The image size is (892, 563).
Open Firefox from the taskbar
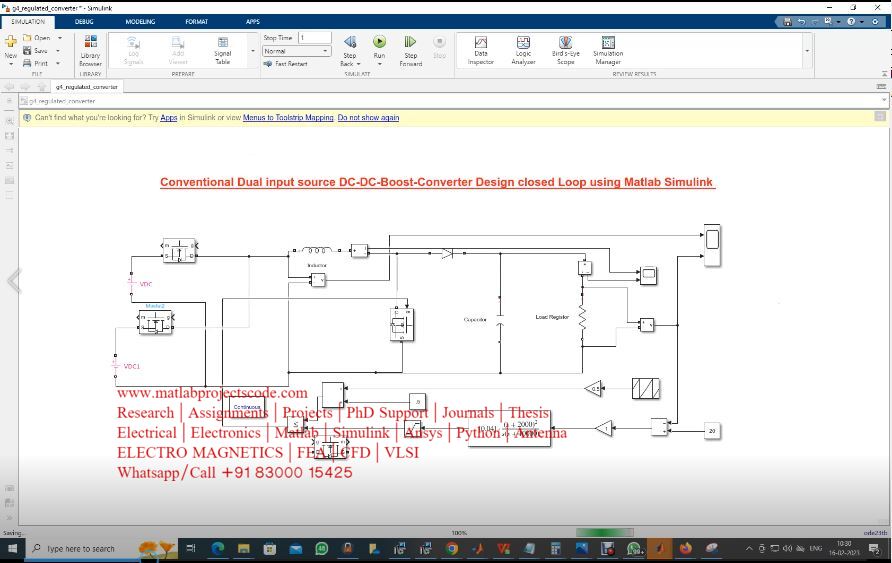coord(685,549)
